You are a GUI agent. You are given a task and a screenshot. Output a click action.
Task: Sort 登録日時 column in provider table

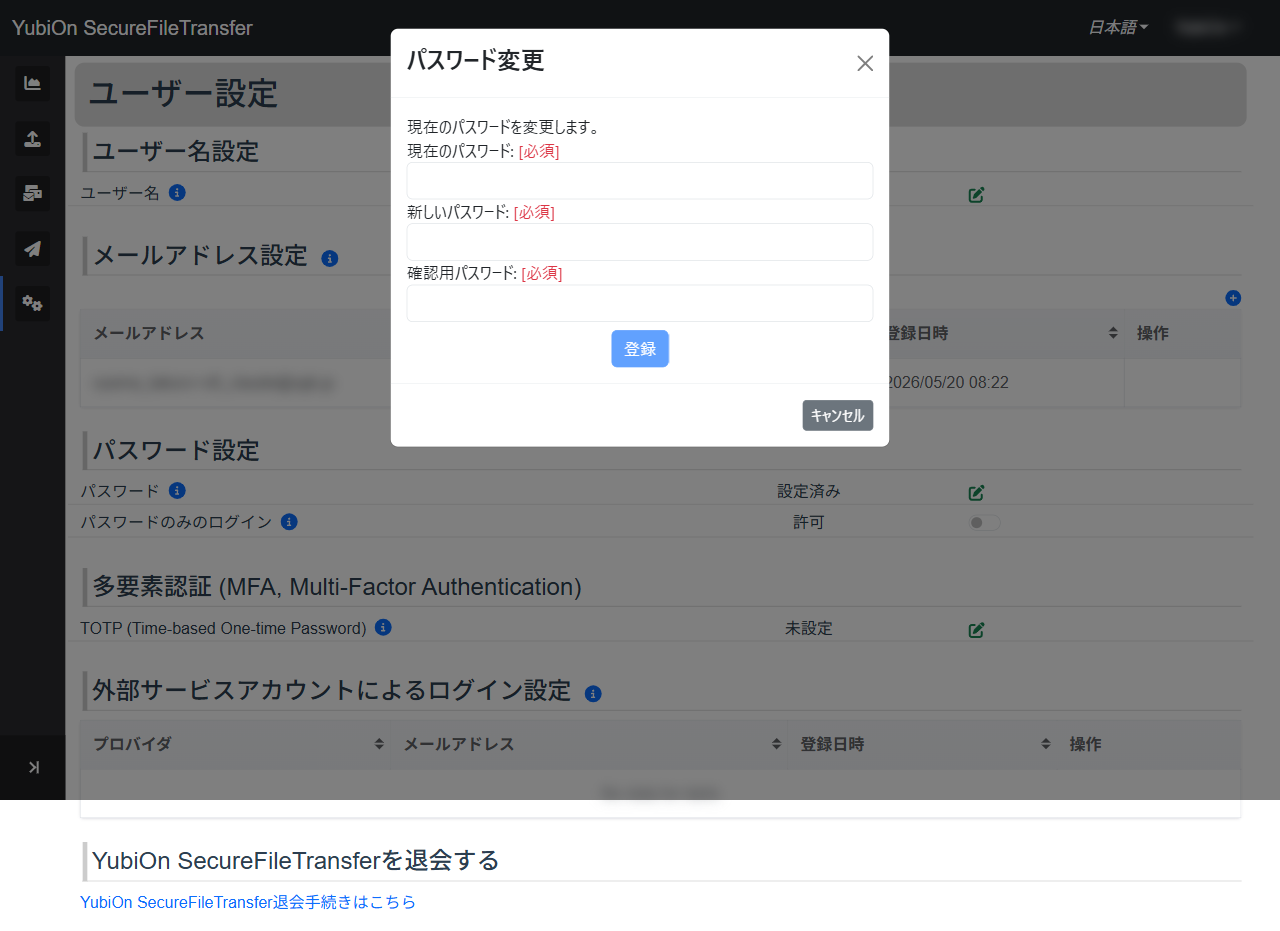[1046, 744]
